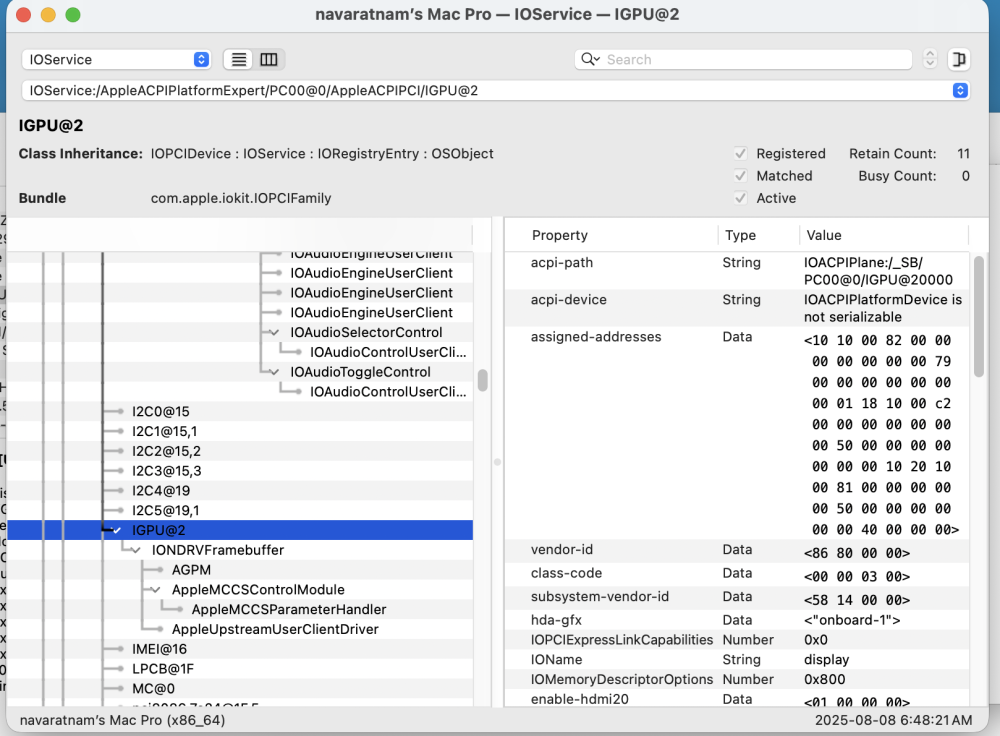Viewport: 1000px width, 736px height.
Task: Click the "onboard-1" data value
Action: [852, 620]
